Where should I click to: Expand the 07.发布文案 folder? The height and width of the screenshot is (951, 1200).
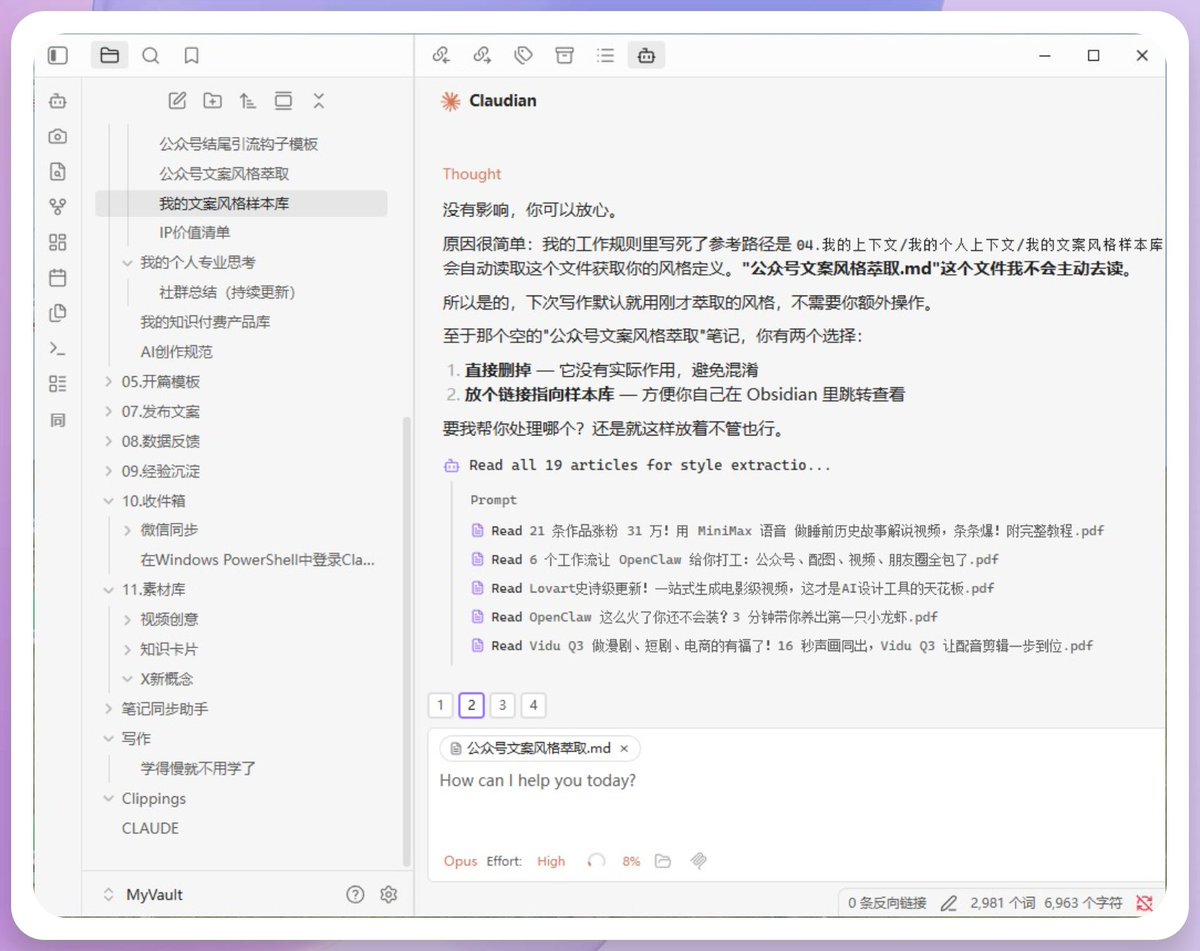109,412
